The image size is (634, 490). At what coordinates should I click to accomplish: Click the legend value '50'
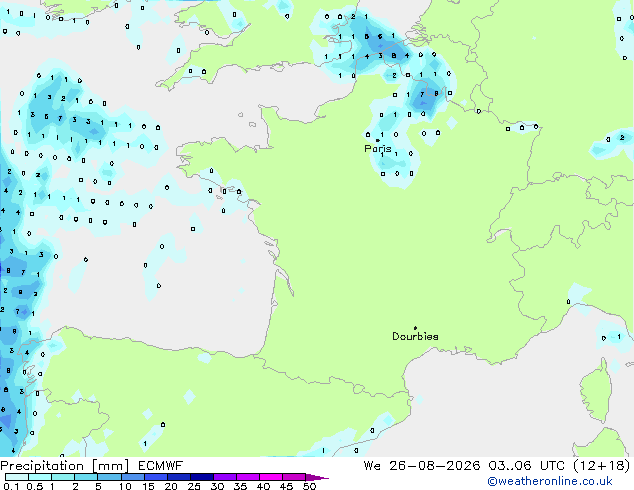click(x=309, y=486)
